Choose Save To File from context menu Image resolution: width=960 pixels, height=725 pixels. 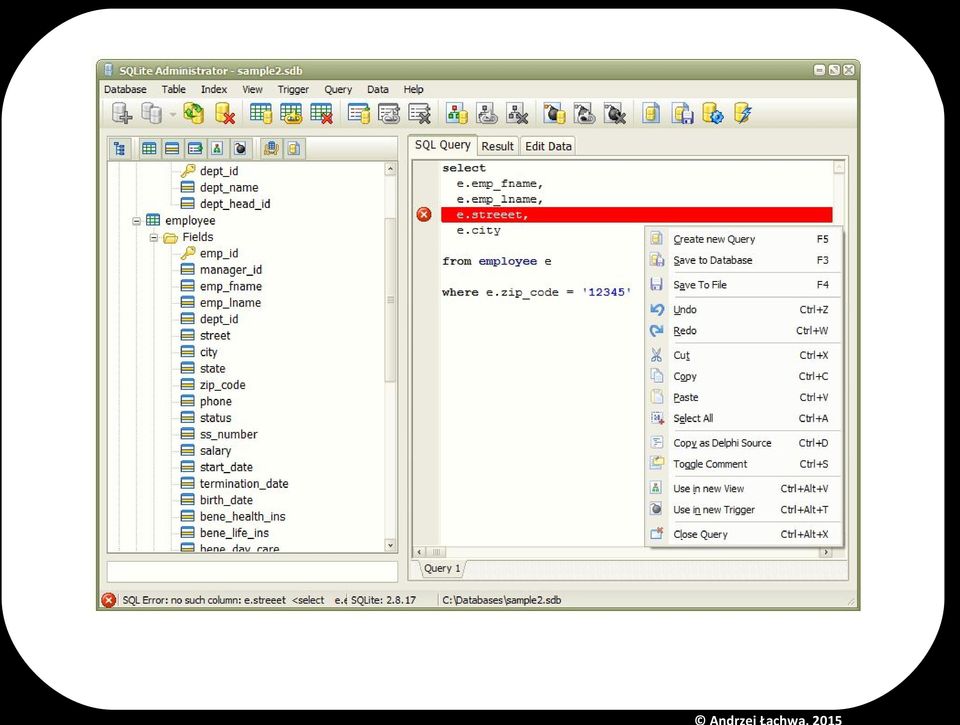click(x=744, y=285)
